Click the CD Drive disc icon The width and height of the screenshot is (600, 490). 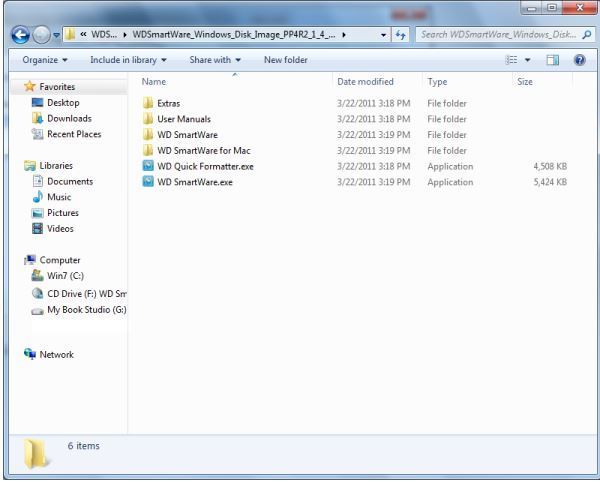tap(37, 293)
